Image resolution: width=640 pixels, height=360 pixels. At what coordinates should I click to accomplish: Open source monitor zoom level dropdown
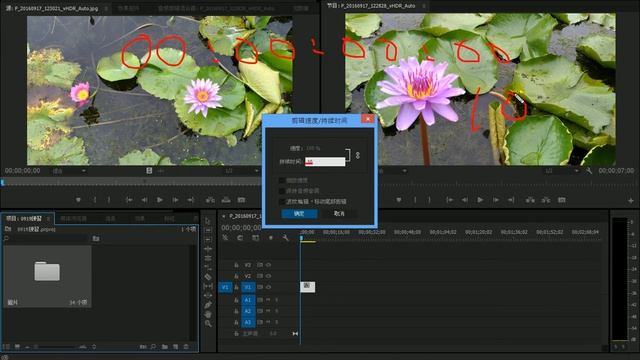(69, 171)
